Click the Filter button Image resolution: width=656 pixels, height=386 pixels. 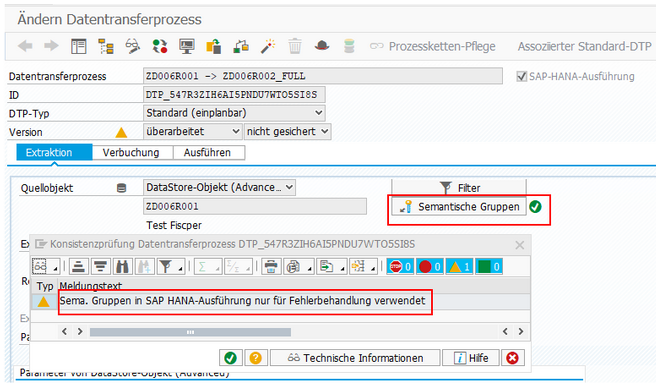(459, 188)
